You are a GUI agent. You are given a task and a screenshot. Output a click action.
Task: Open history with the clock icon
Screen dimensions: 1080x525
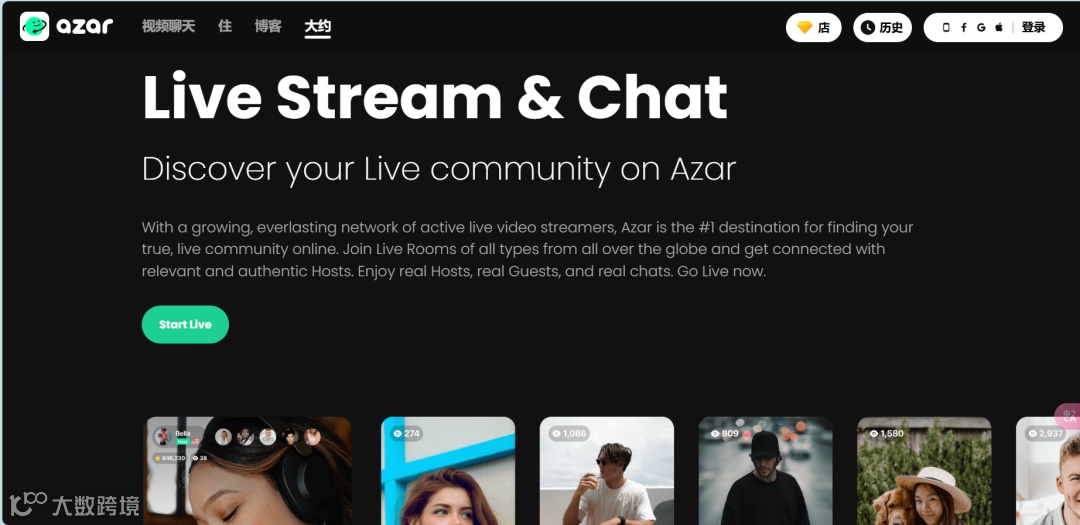pyautogui.click(x=882, y=28)
